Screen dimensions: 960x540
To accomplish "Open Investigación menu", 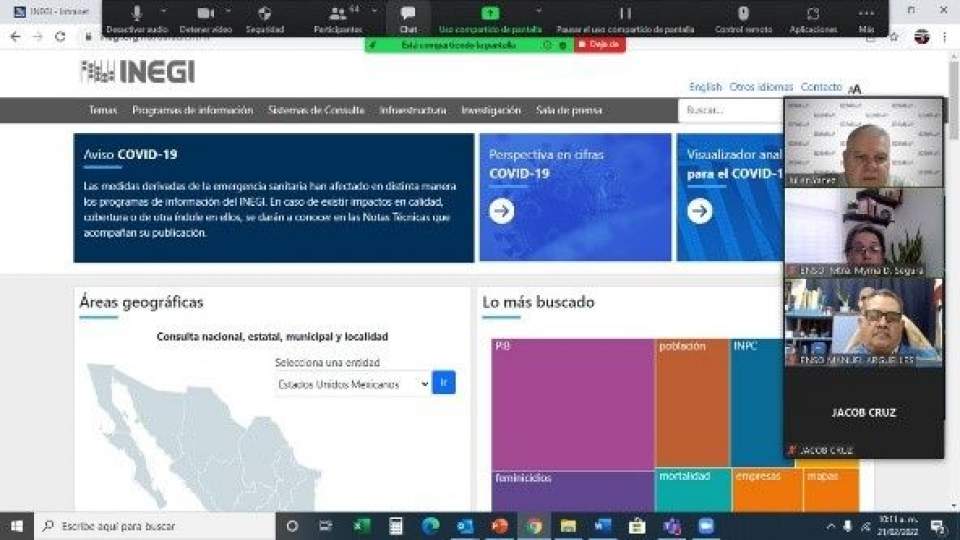I will [x=490, y=110].
